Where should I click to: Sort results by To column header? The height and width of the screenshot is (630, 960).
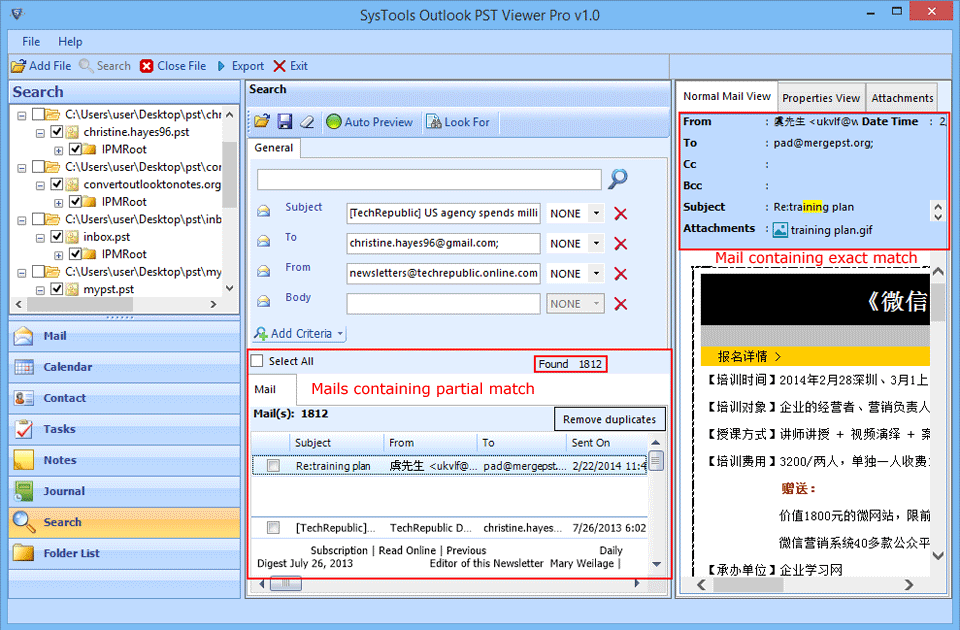522,443
